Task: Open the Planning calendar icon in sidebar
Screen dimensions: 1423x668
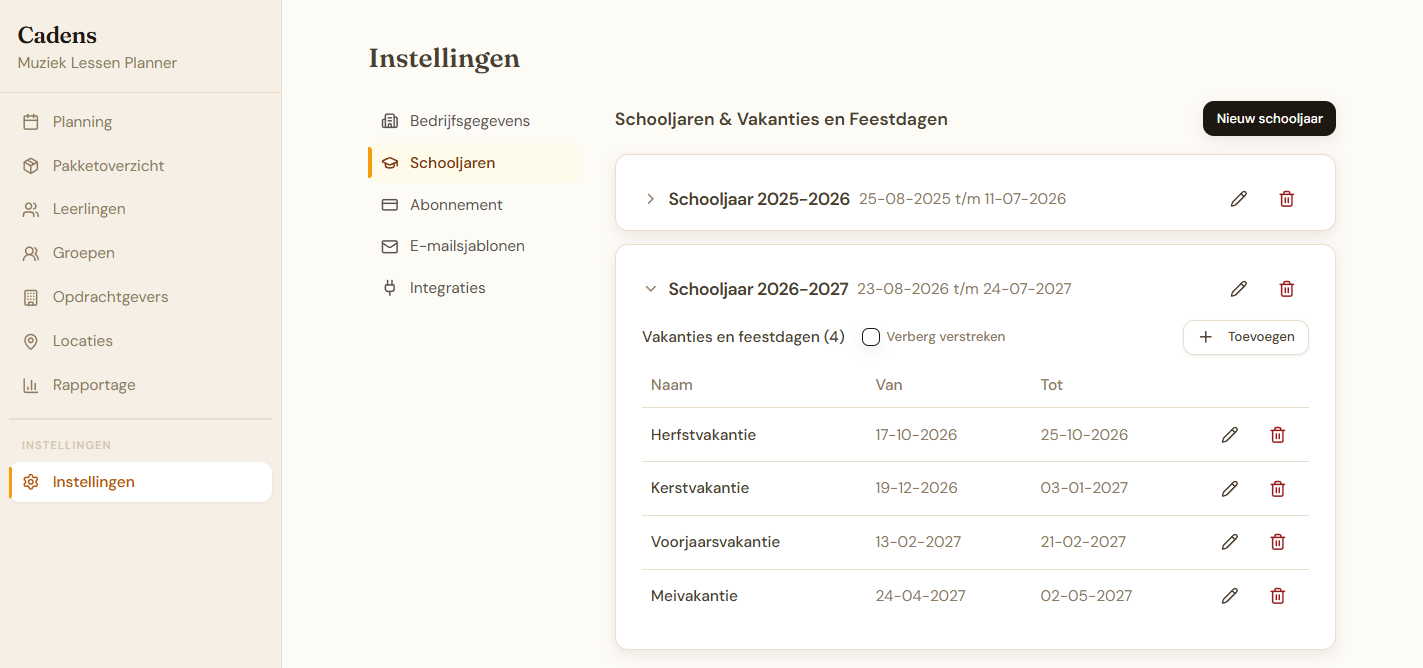Action: click(x=32, y=121)
